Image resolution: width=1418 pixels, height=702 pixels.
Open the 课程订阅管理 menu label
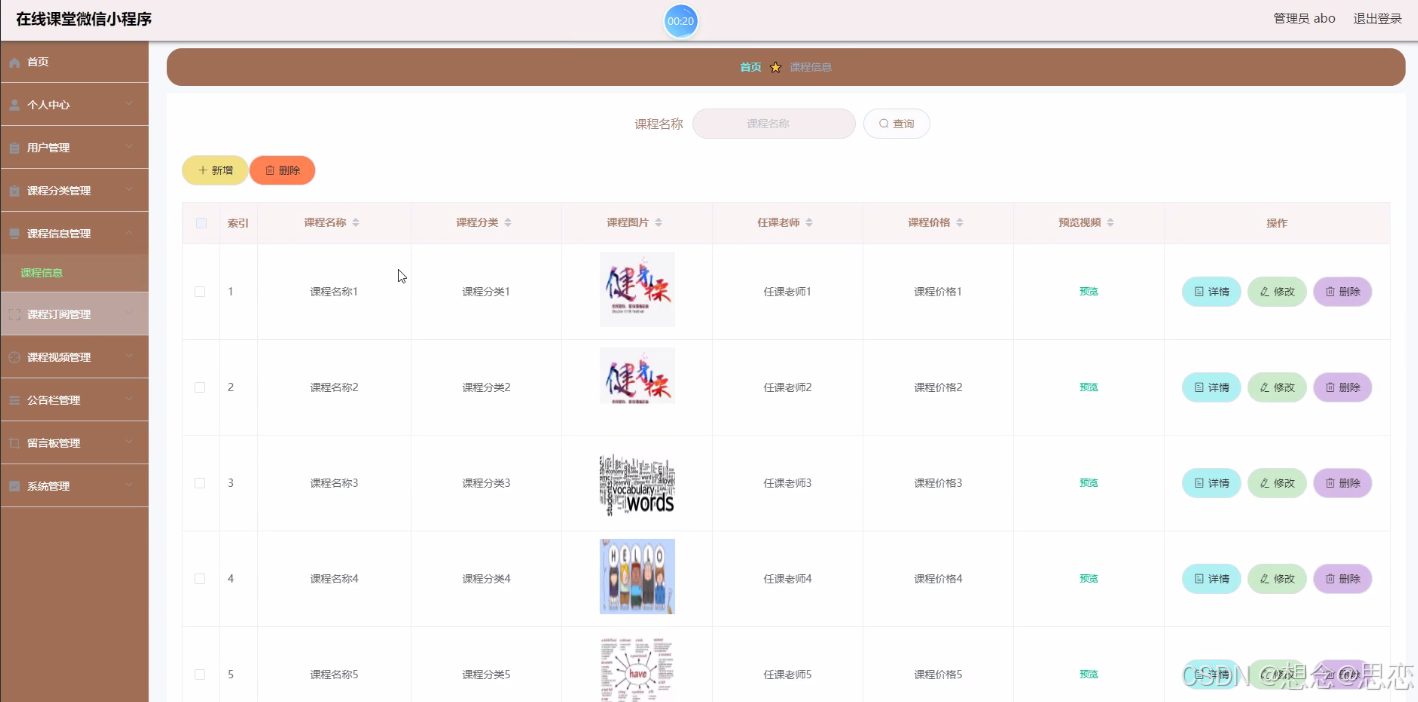[x=59, y=315]
